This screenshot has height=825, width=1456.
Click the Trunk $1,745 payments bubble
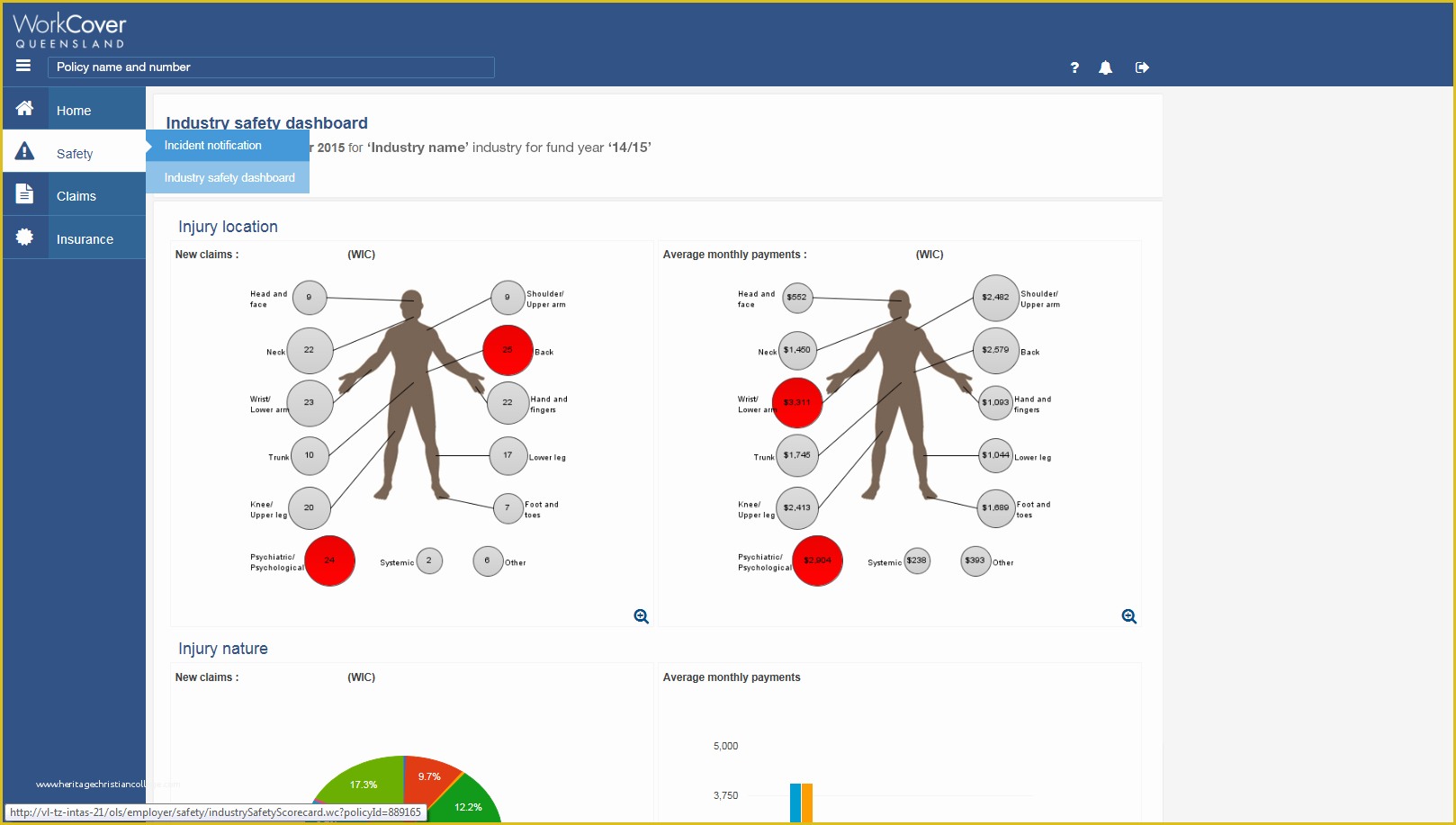tap(797, 455)
